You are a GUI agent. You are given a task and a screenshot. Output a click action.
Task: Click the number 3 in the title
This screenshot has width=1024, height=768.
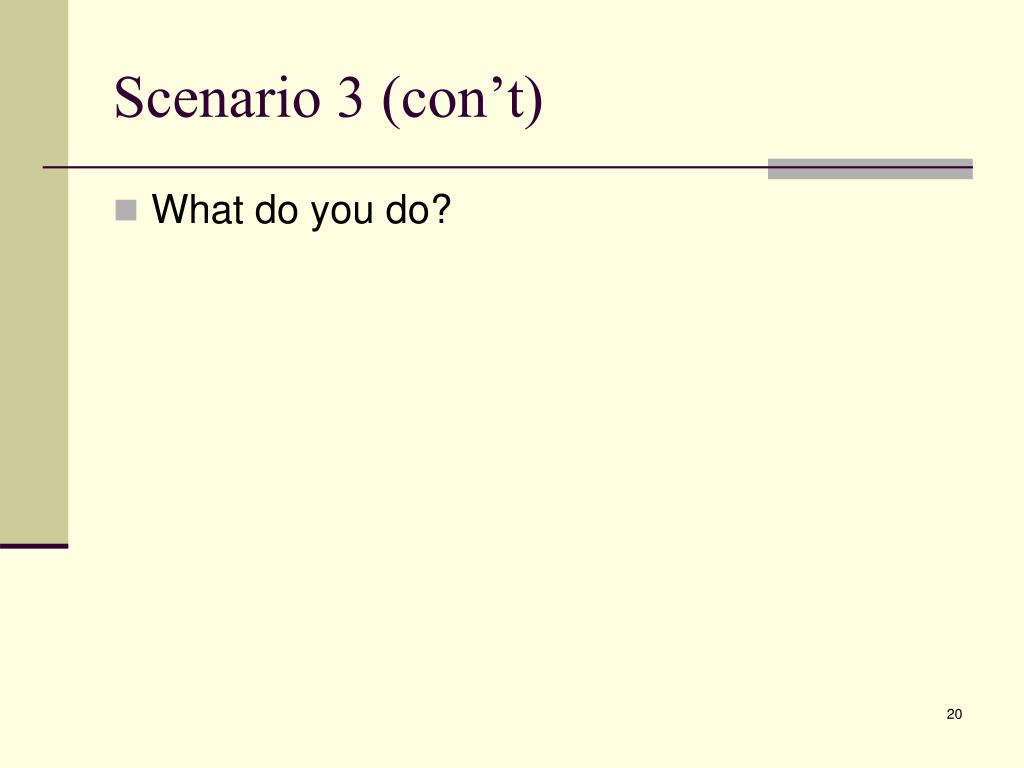point(350,97)
